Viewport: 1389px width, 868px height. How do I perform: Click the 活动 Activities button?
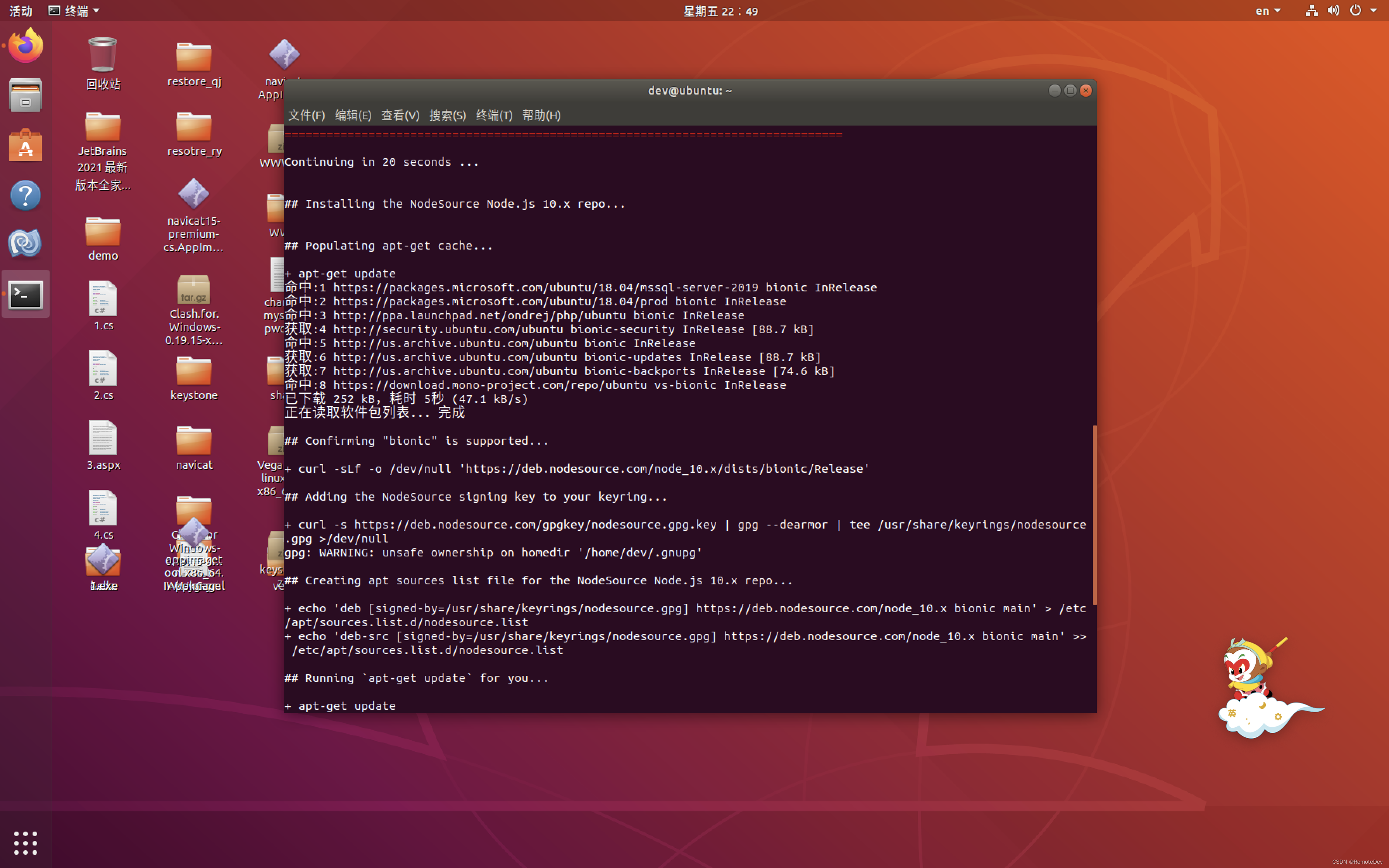point(21,10)
